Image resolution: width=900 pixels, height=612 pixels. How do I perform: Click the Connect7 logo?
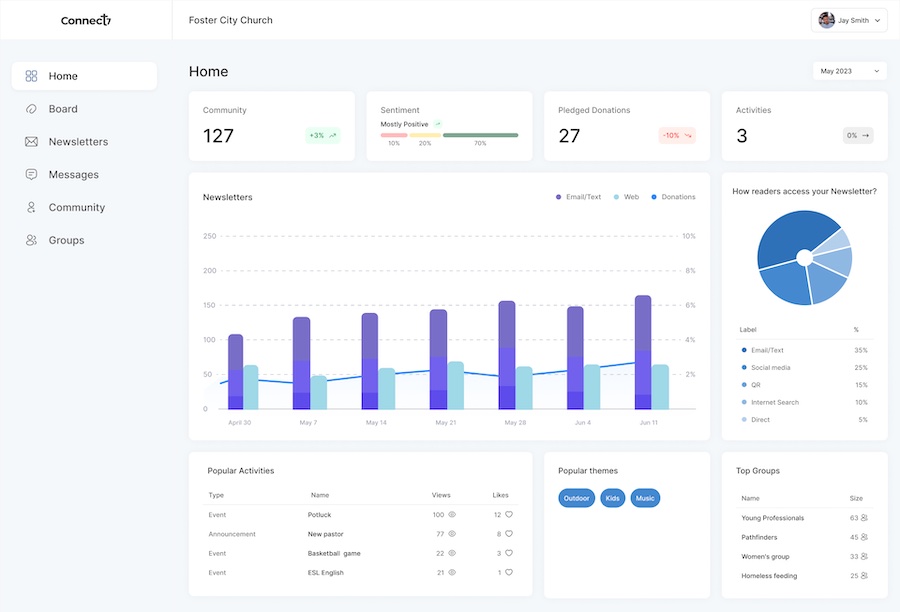pyautogui.click(x=86, y=20)
